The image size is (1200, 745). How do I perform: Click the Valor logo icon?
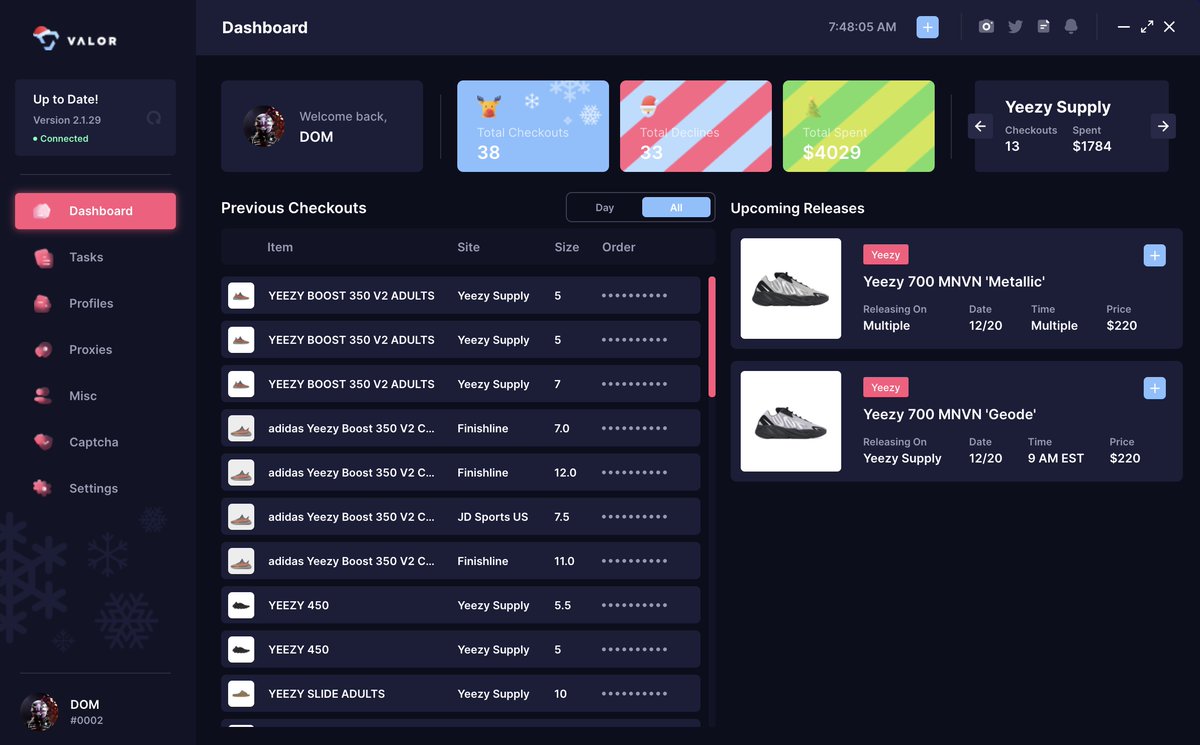tap(46, 39)
